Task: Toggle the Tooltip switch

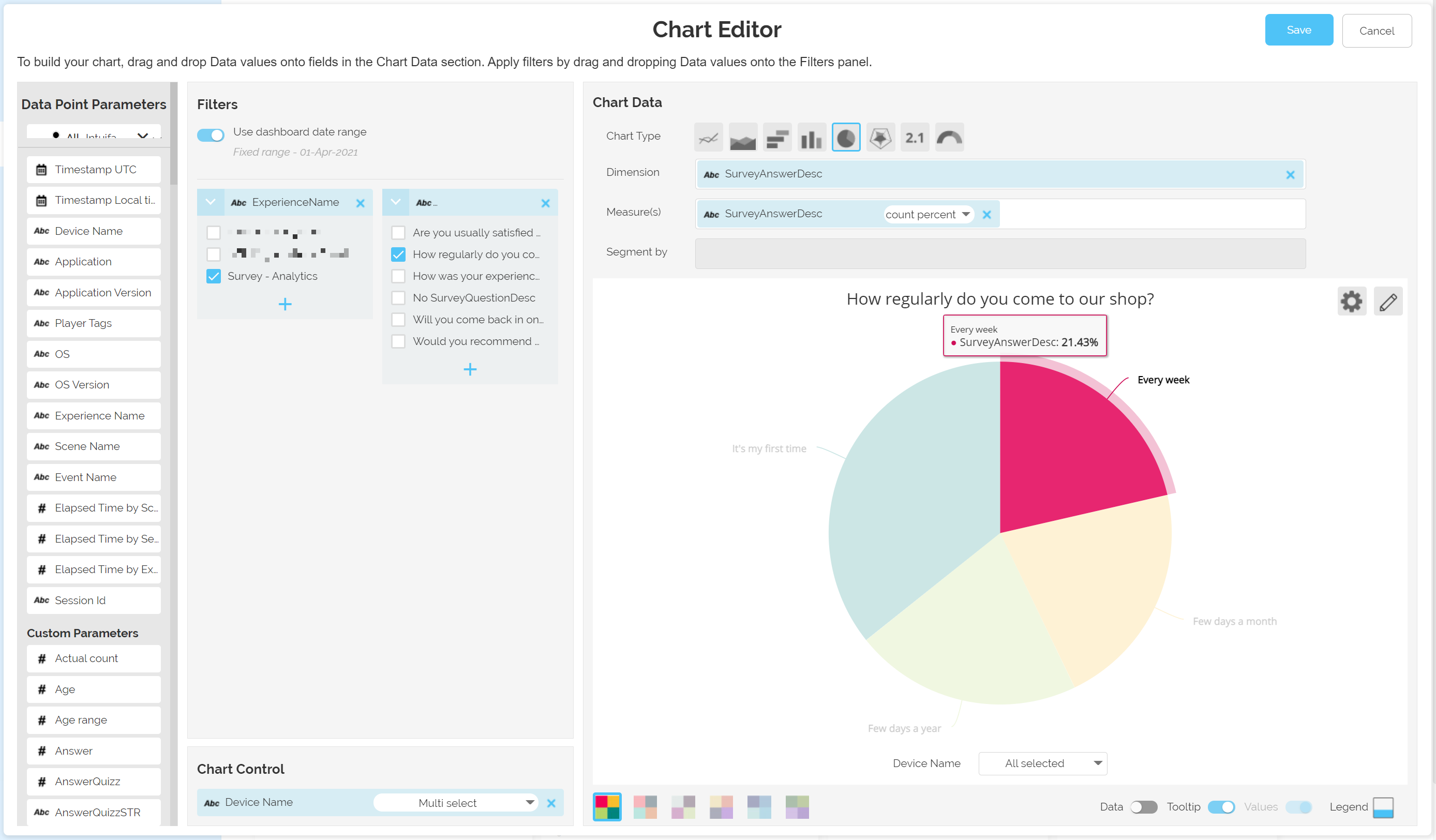Action: tap(1221, 807)
